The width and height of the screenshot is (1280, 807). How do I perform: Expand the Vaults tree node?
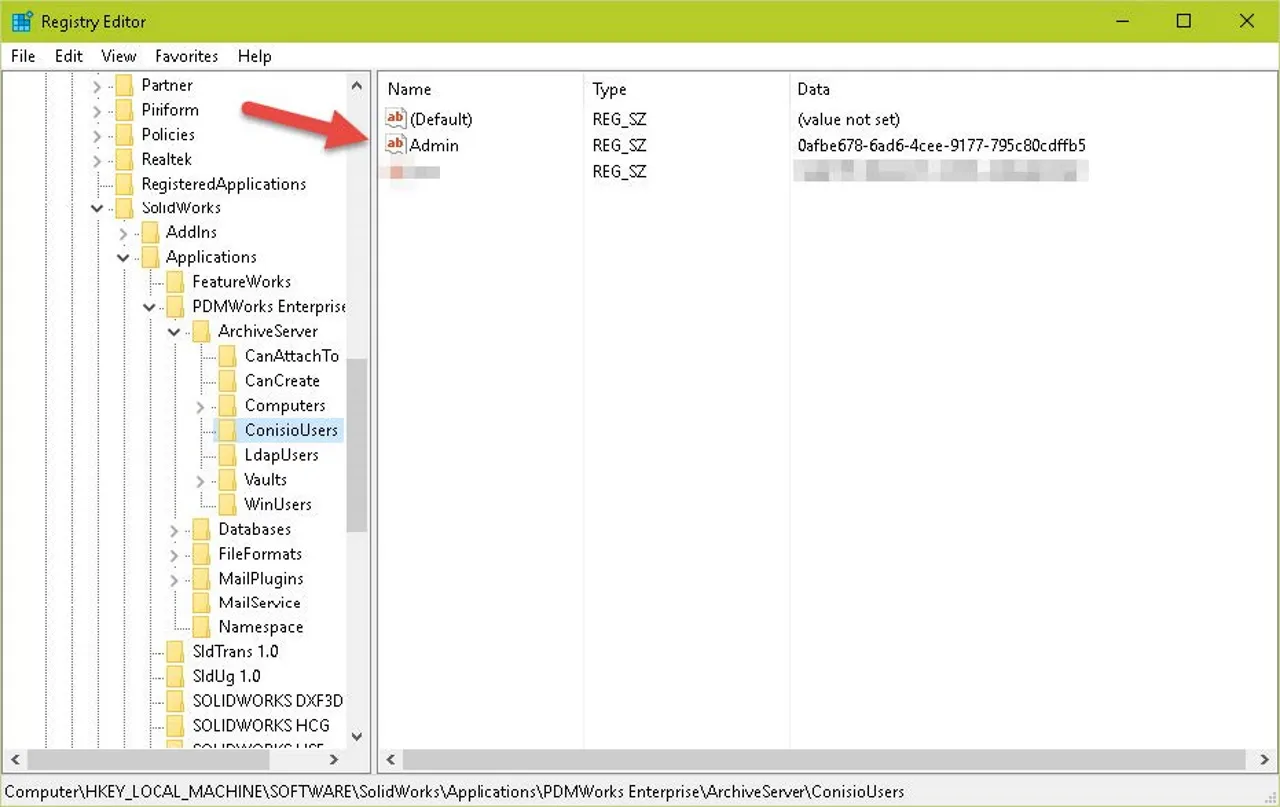point(200,480)
